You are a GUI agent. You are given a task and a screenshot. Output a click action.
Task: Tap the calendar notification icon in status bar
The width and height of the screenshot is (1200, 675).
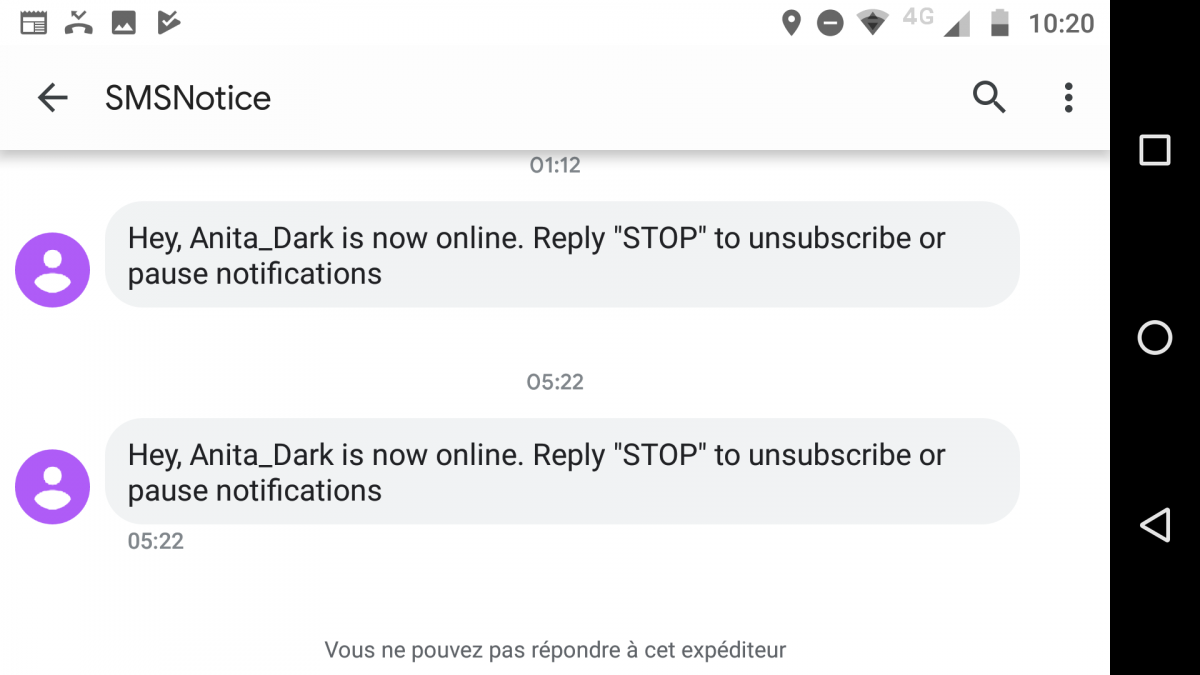coord(34,23)
